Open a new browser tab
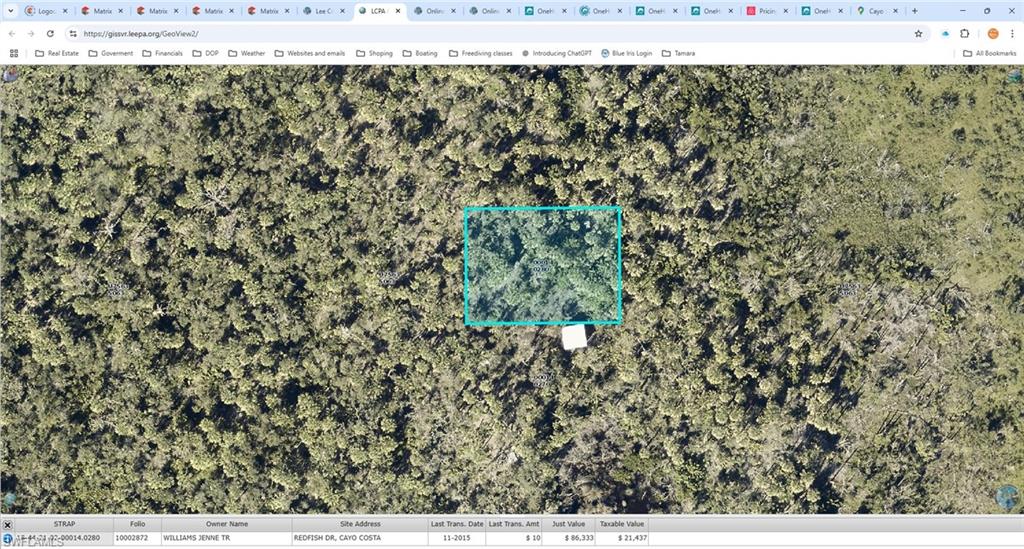This screenshot has width=1024, height=549. (x=915, y=11)
